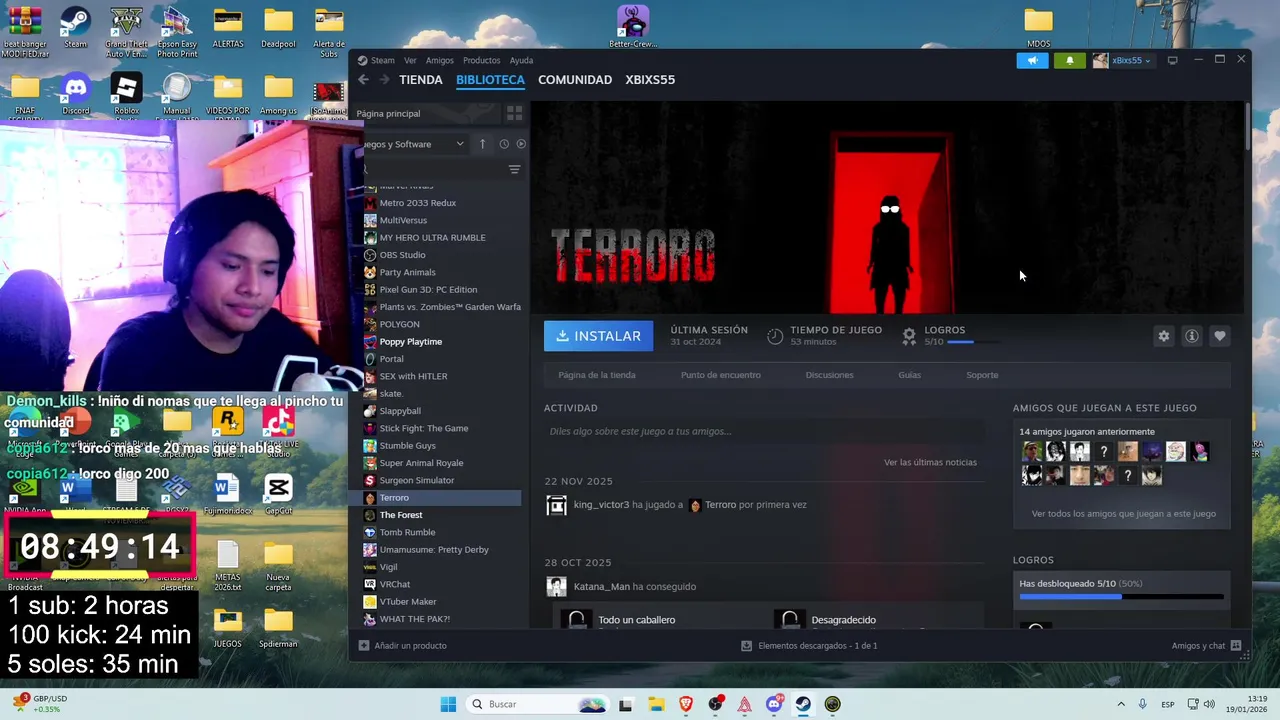
Task: Click the trophy icon beside Logros
Action: pos(908,336)
